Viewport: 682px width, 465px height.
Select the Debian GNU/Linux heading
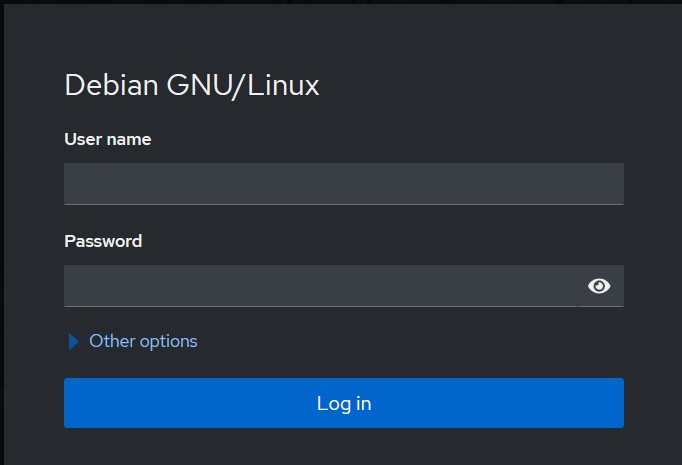192,85
